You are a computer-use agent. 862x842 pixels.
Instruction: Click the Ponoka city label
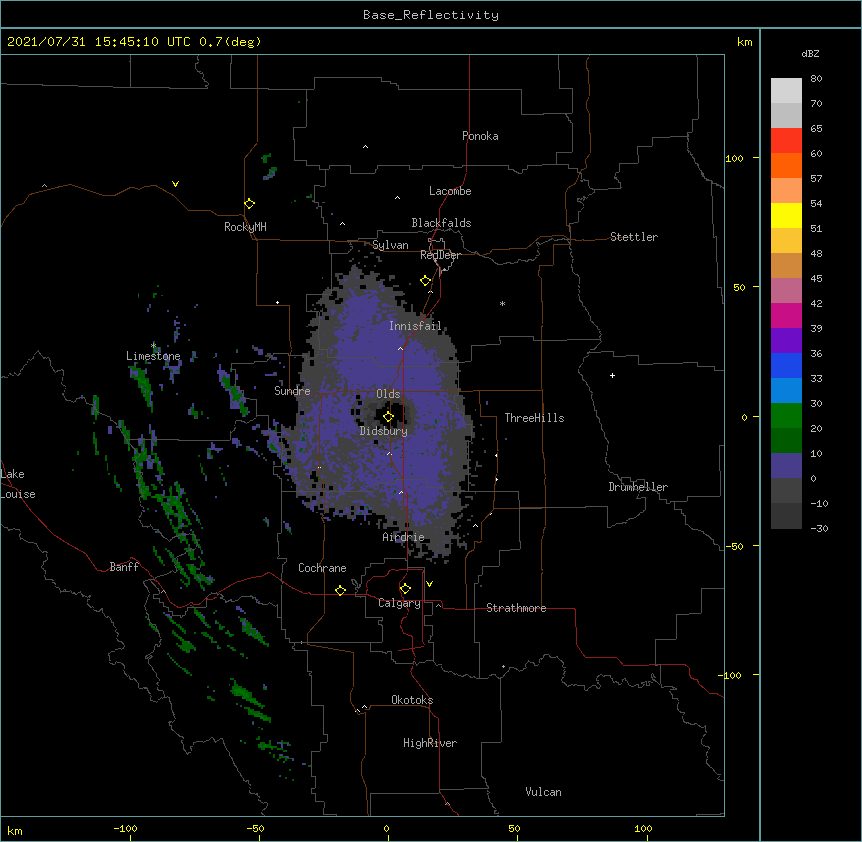[x=480, y=136]
